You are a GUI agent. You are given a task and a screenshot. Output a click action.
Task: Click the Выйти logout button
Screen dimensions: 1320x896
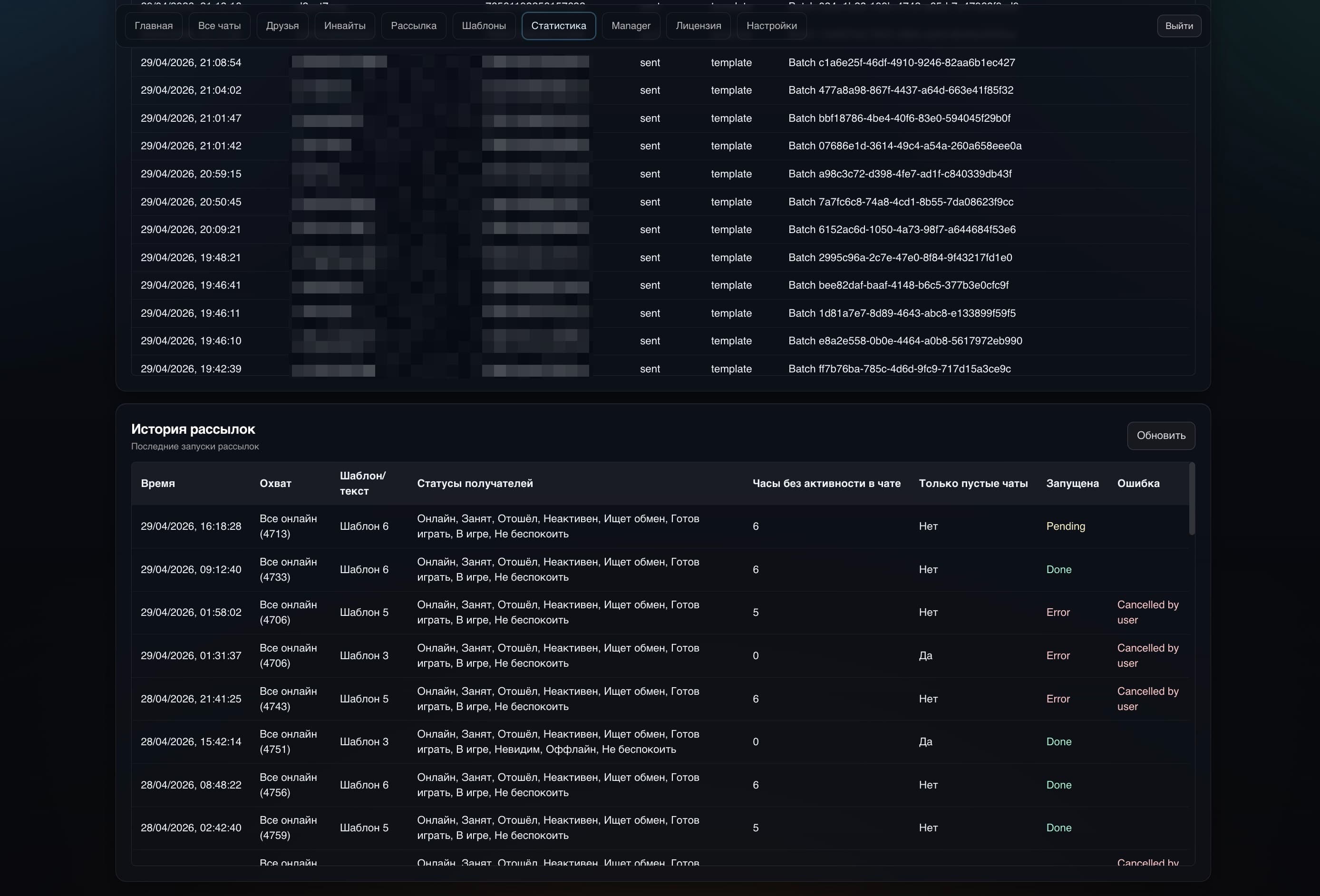tap(1179, 26)
